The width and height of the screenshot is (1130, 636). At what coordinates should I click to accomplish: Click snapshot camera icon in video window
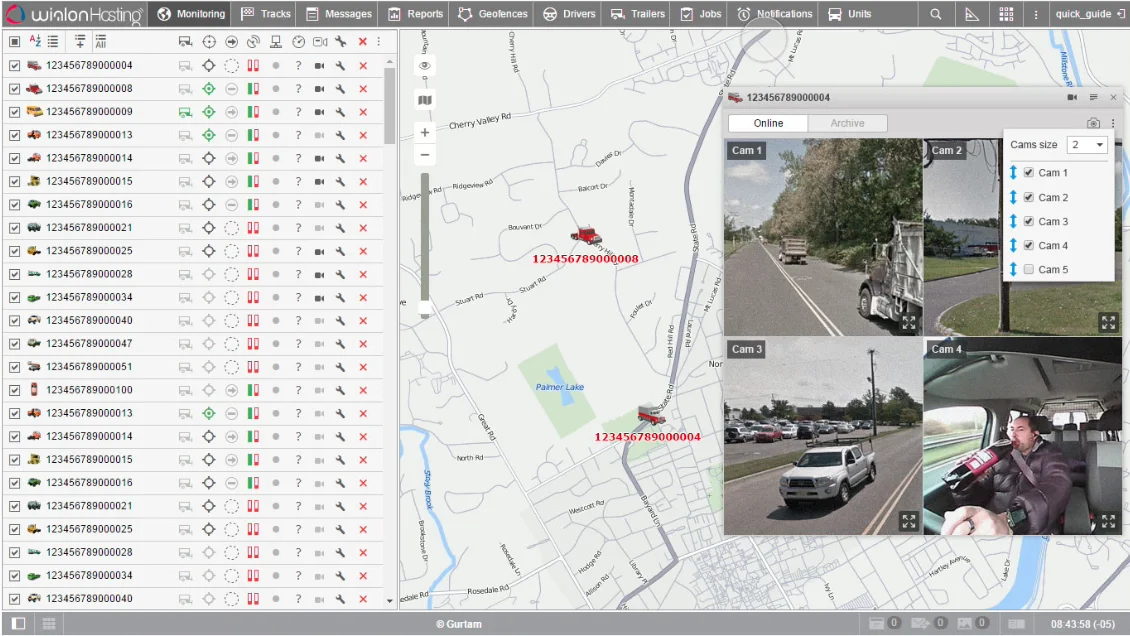1094,123
